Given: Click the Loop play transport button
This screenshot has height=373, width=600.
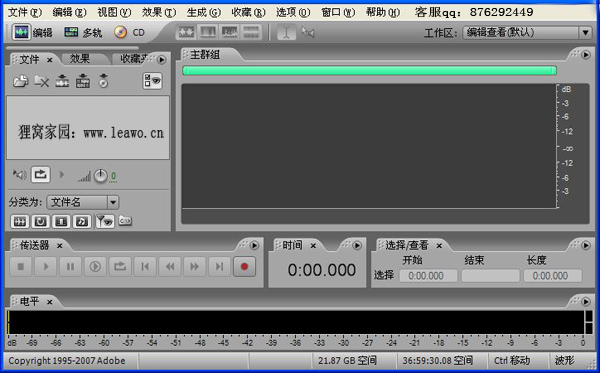Looking at the screenshot, I should (x=120, y=266).
